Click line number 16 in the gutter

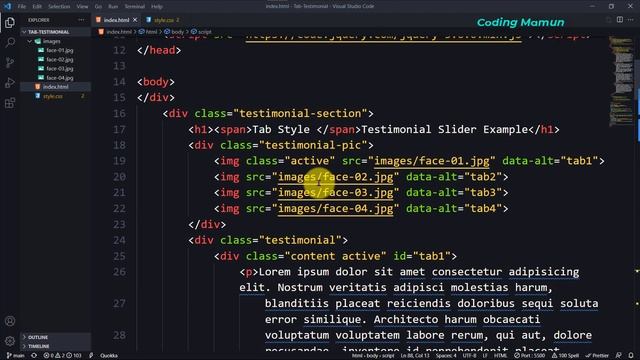tap(119, 113)
